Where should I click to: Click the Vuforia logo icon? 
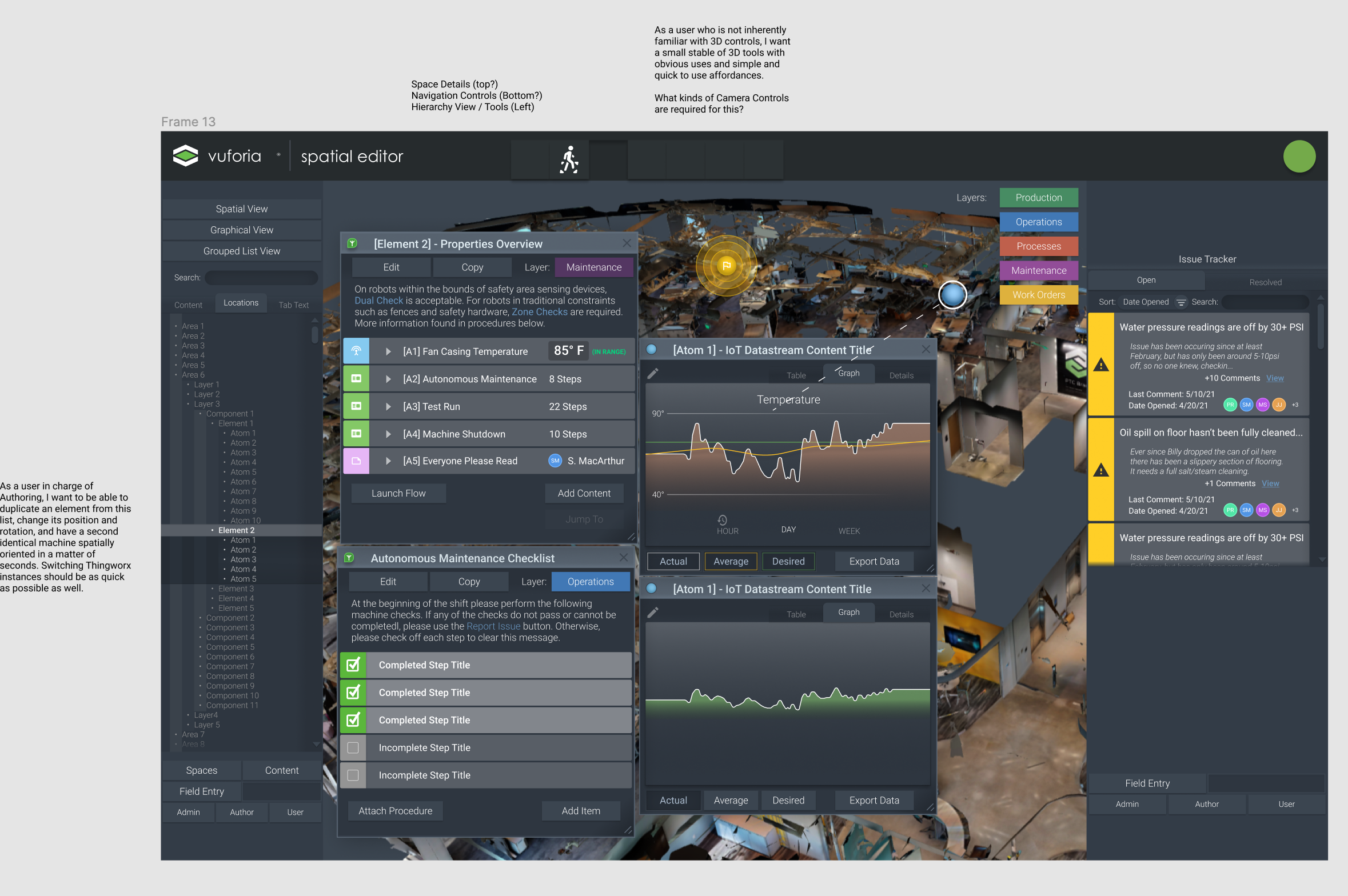[185, 155]
